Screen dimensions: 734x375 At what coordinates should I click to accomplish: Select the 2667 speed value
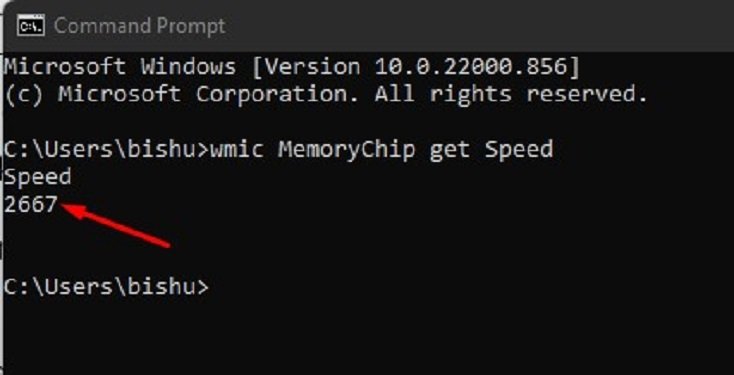[30, 205]
